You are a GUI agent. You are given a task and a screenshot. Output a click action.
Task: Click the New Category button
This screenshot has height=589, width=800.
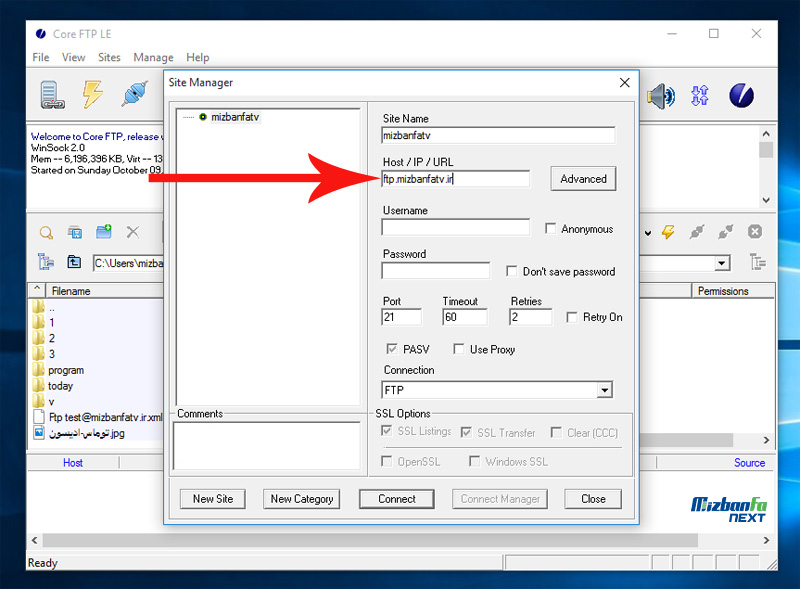pos(302,499)
